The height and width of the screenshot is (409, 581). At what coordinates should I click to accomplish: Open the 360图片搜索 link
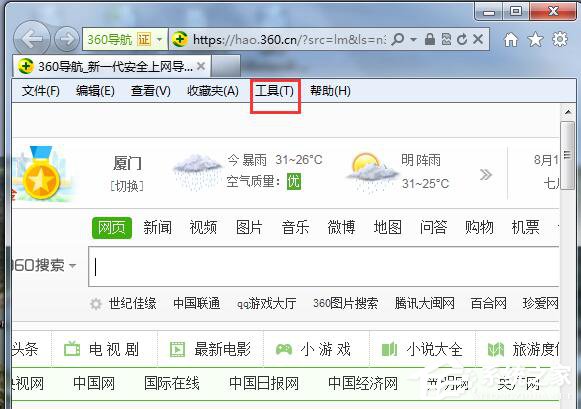[x=345, y=304]
